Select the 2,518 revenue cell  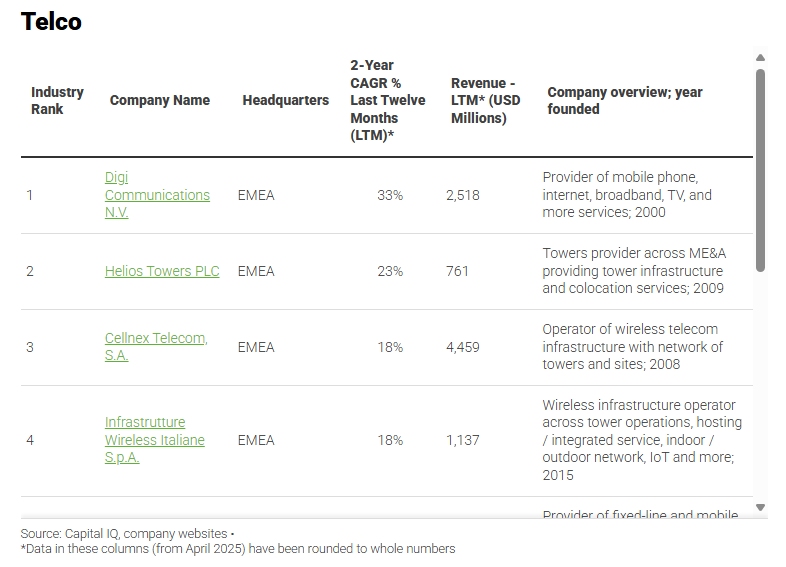point(463,195)
